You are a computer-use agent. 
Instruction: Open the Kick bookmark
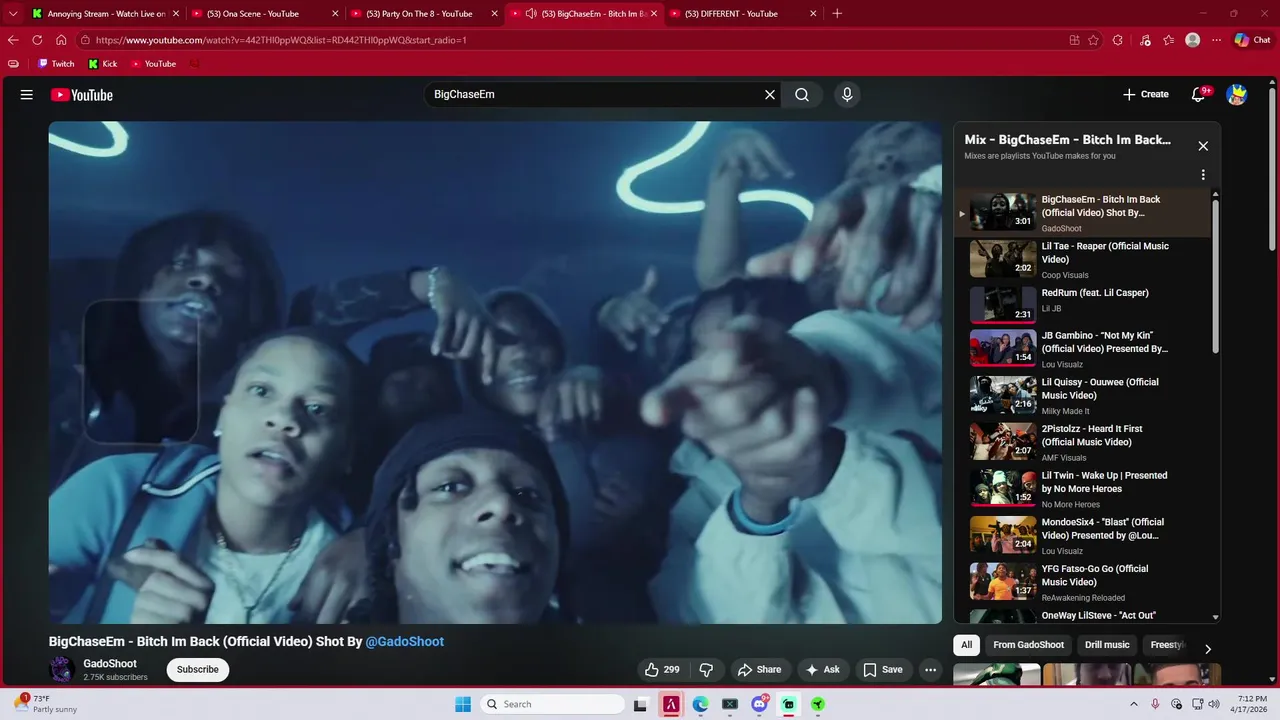(x=103, y=64)
